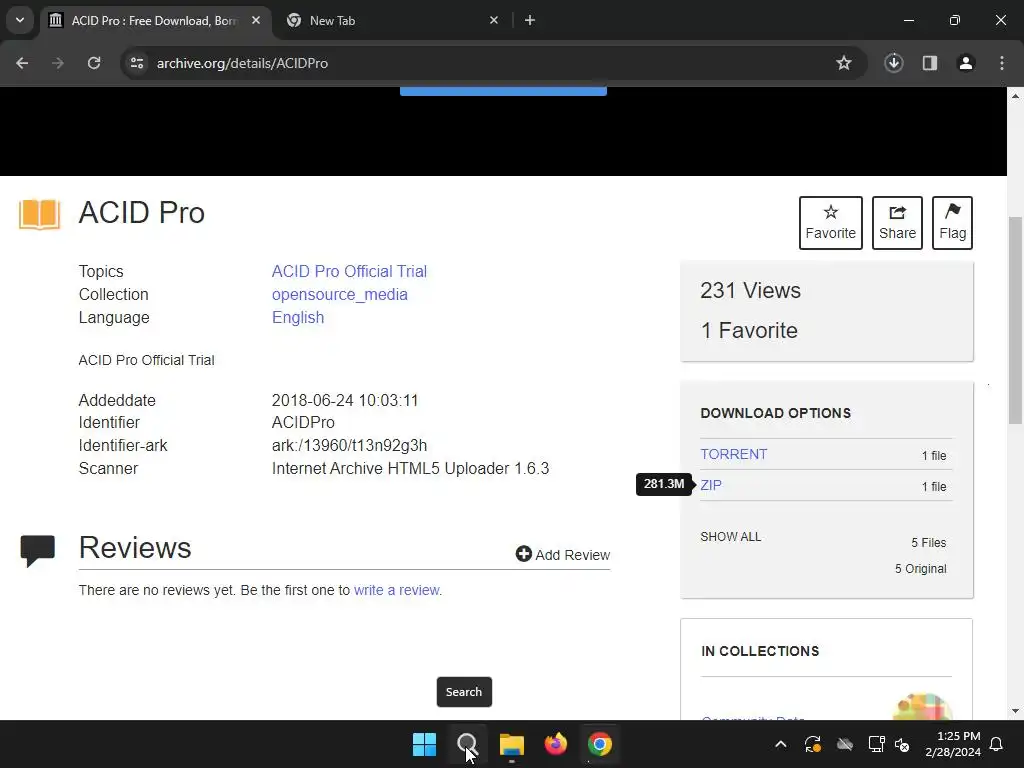Click the date 2018-06-24 10:03:11
The height and width of the screenshot is (768, 1024).
click(345, 400)
